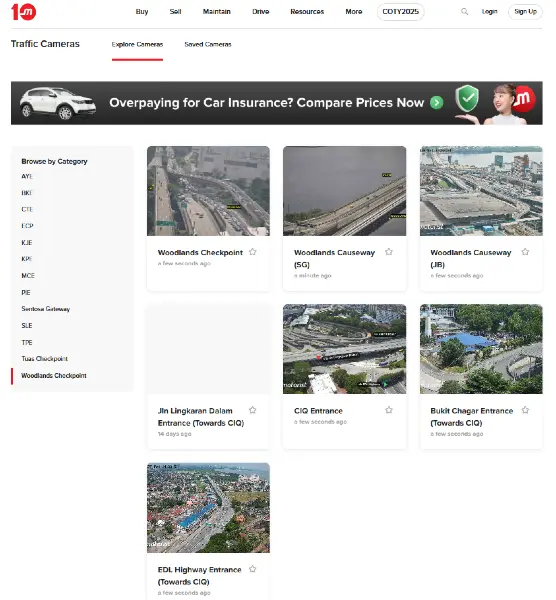Select TPE category
Viewport: 556px width, 600px height.
(27, 342)
